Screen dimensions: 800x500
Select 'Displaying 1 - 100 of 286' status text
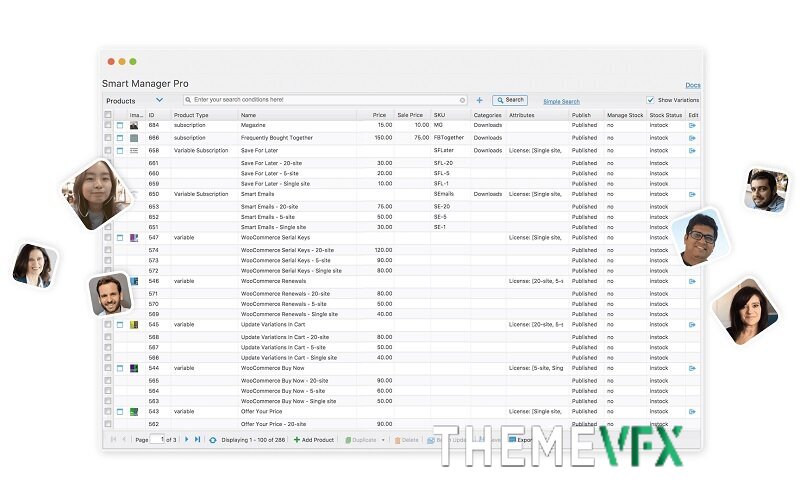click(x=253, y=440)
